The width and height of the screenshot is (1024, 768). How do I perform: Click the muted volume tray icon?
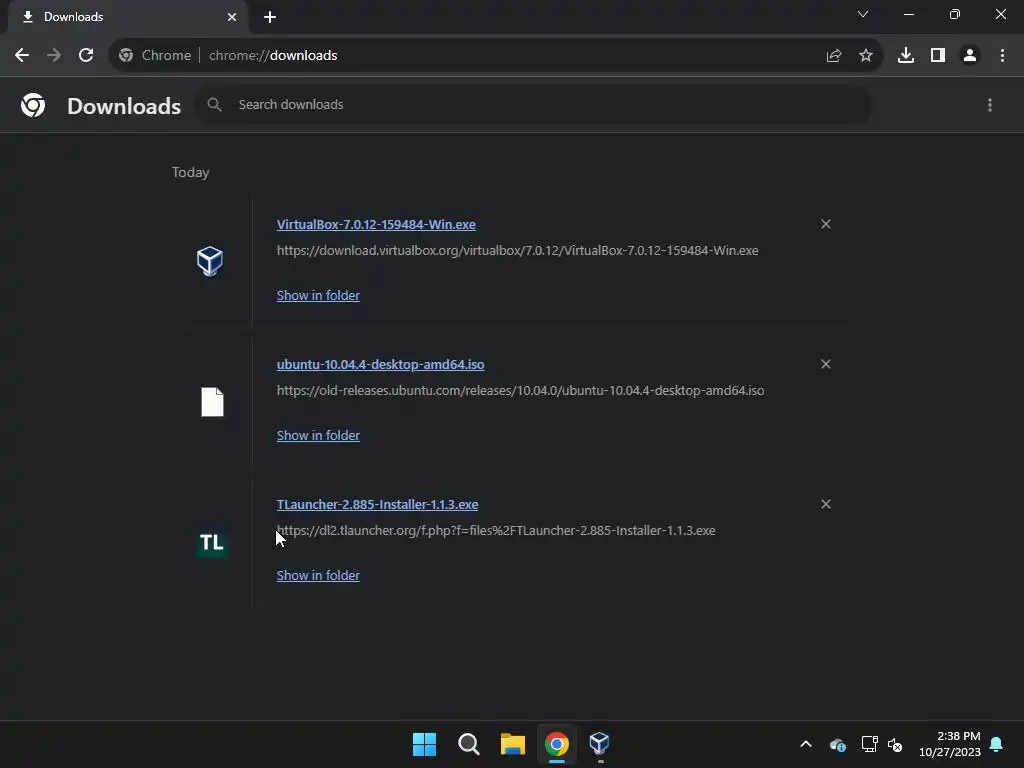tap(895, 744)
